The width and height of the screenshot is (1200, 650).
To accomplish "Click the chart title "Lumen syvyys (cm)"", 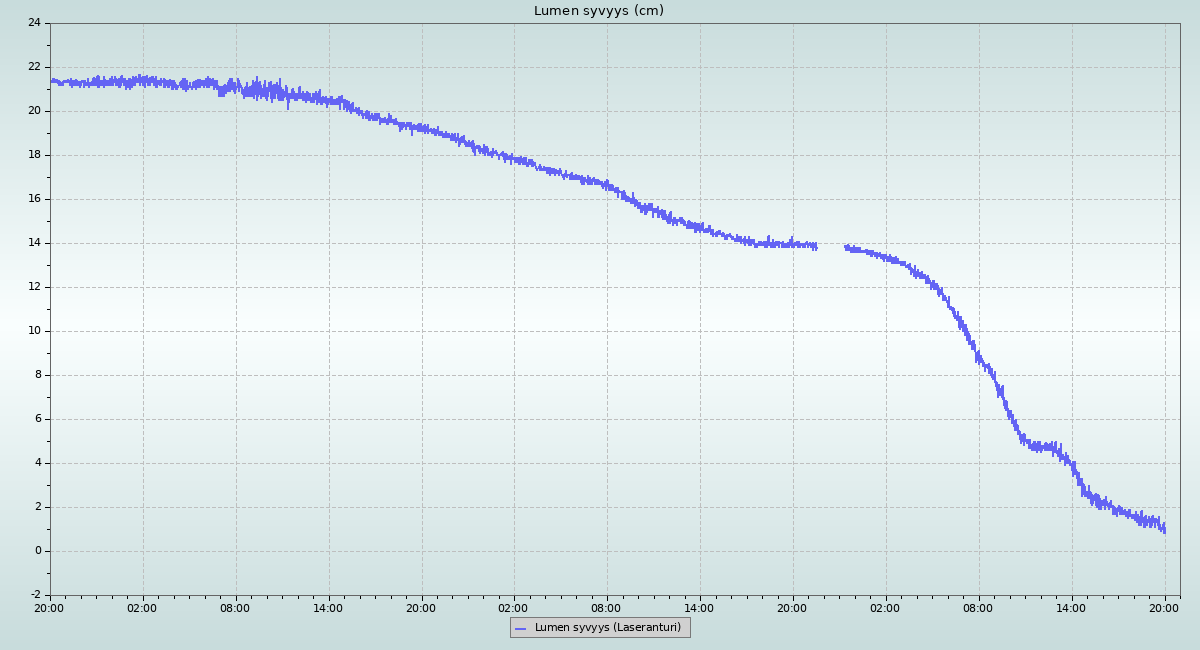I will tap(598, 11).
